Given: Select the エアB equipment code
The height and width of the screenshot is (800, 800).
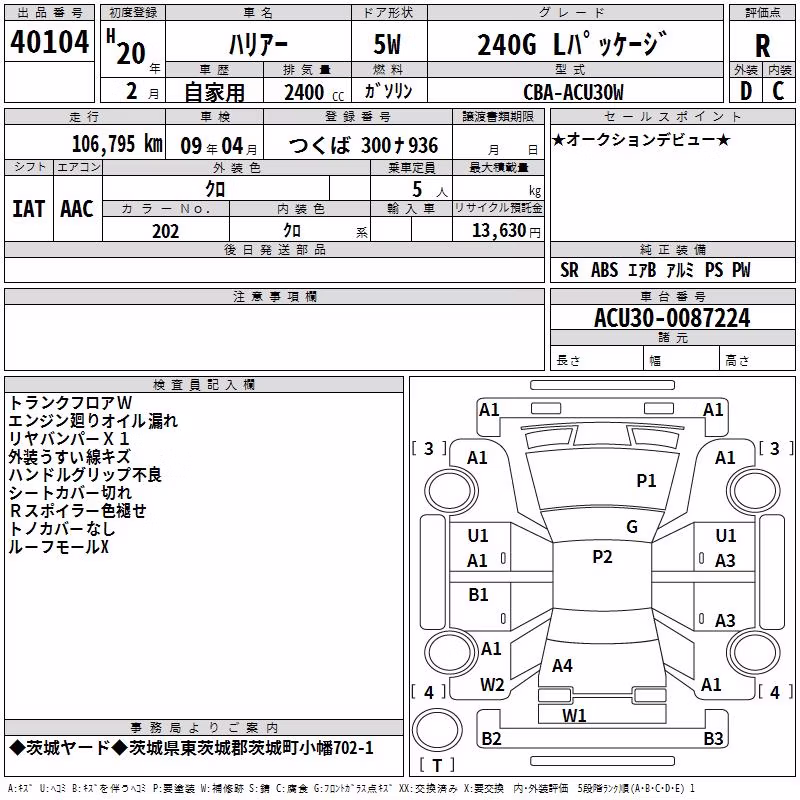Looking at the screenshot, I should point(641,270).
